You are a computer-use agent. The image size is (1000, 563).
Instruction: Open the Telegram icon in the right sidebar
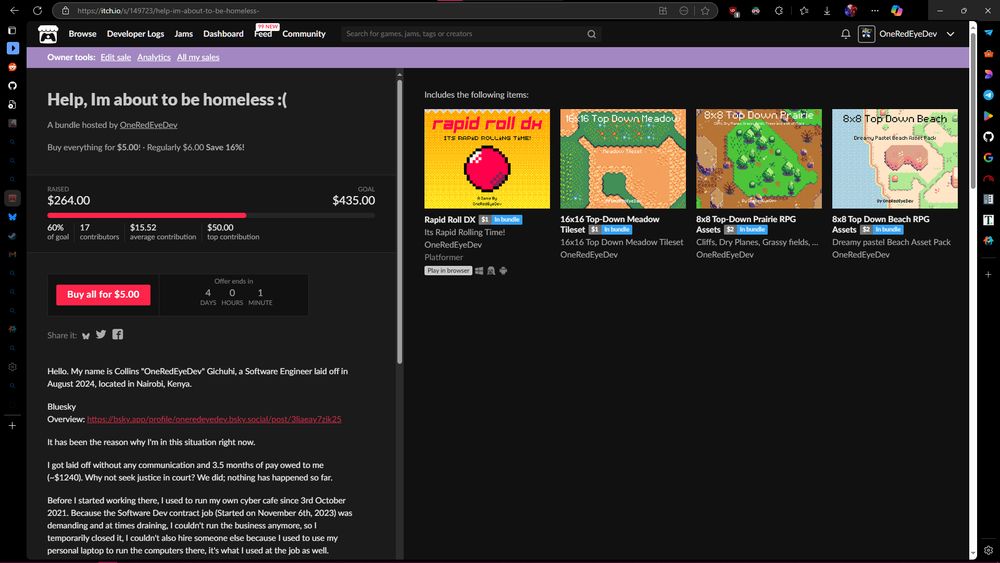click(989, 95)
